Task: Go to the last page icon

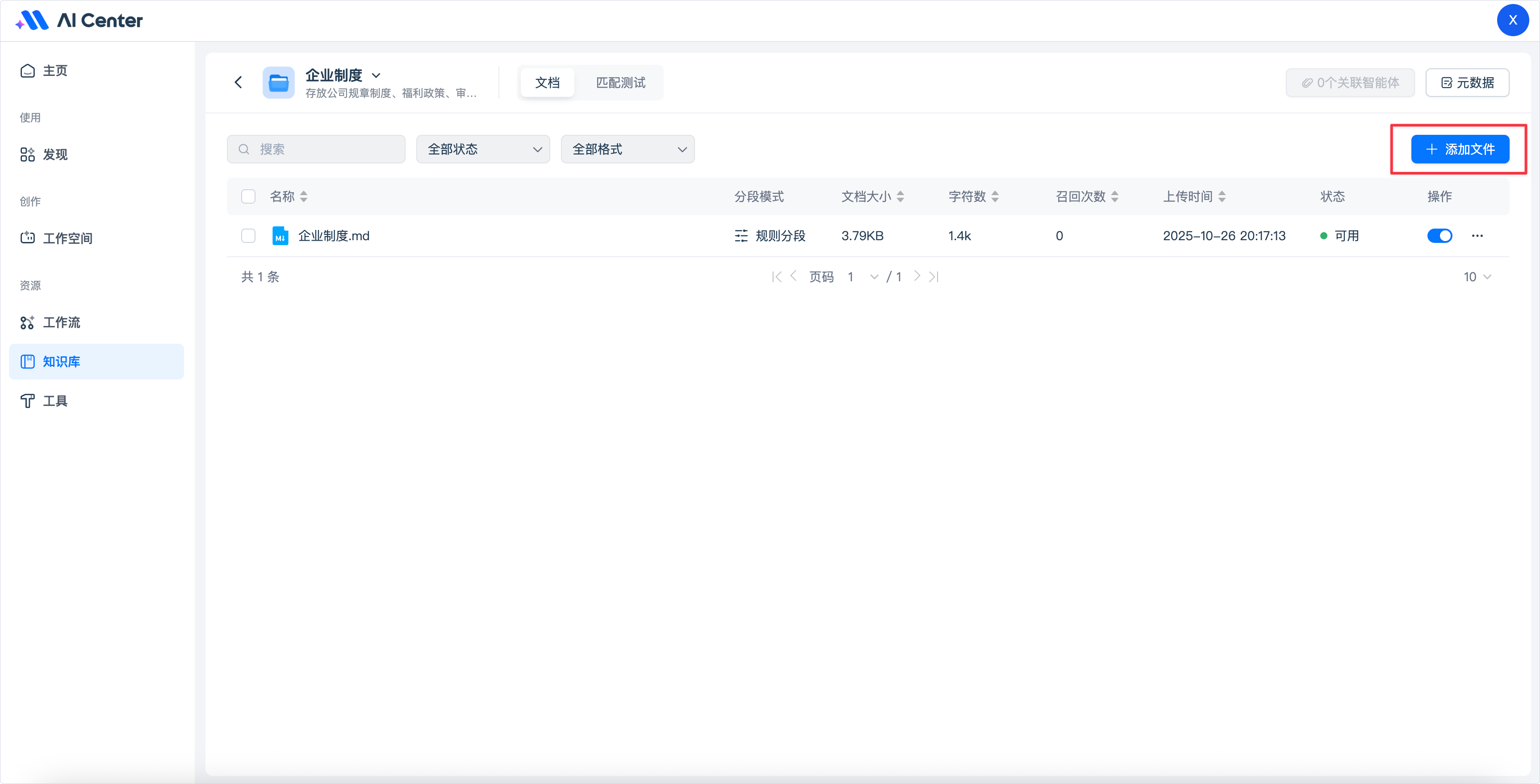Action: pyautogui.click(x=934, y=277)
